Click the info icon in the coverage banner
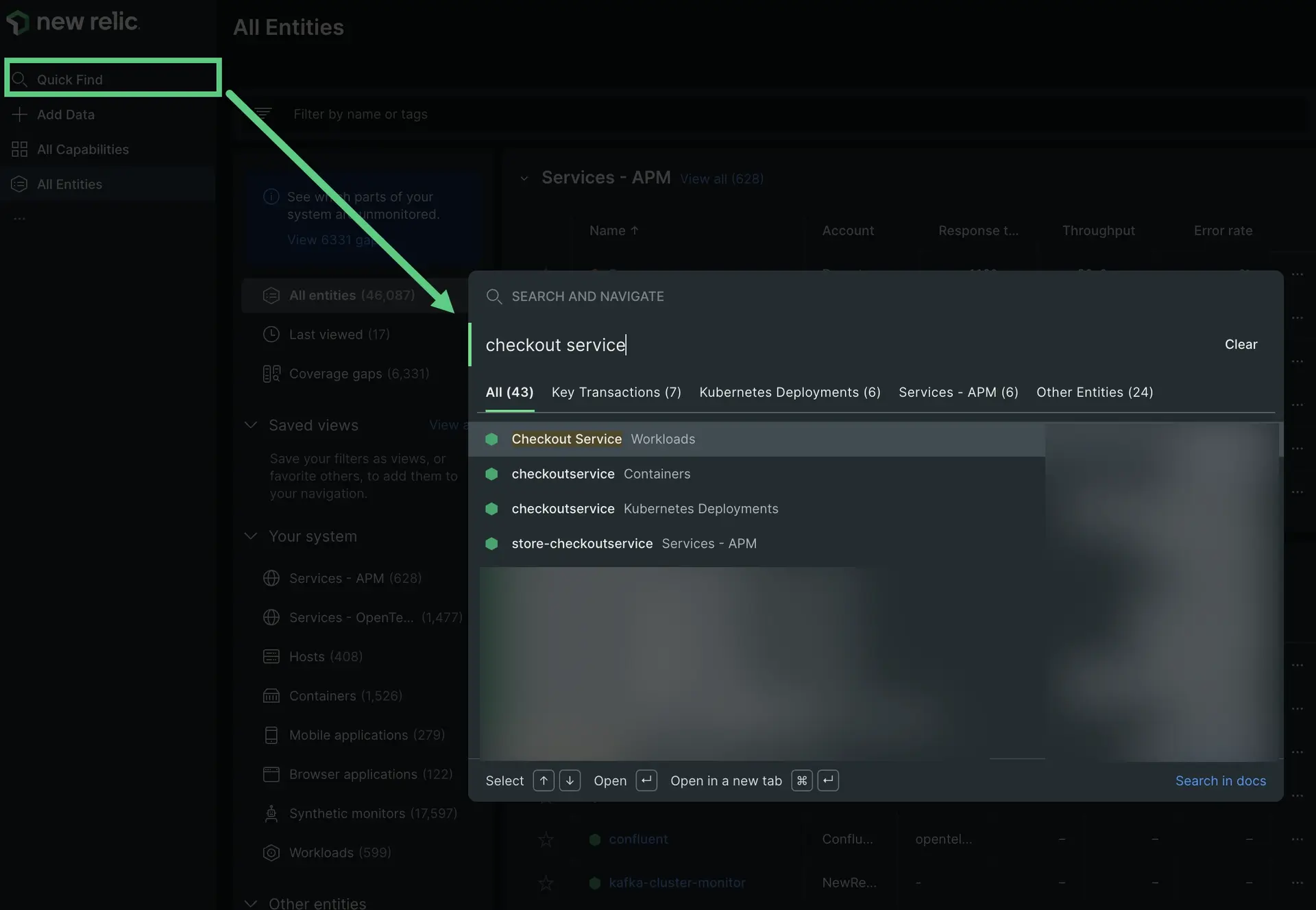Image resolution: width=1316 pixels, height=910 pixels. point(271,197)
